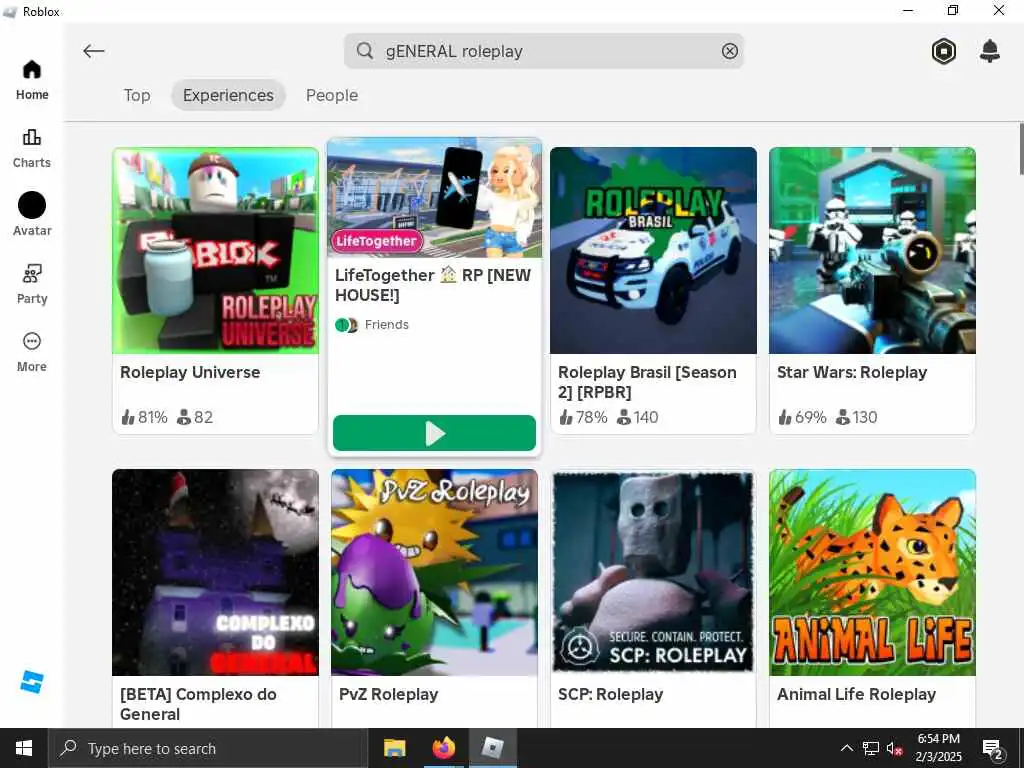Open the Roleplay Brasil thumbnail
Screen dimensions: 1024x768
click(653, 250)
